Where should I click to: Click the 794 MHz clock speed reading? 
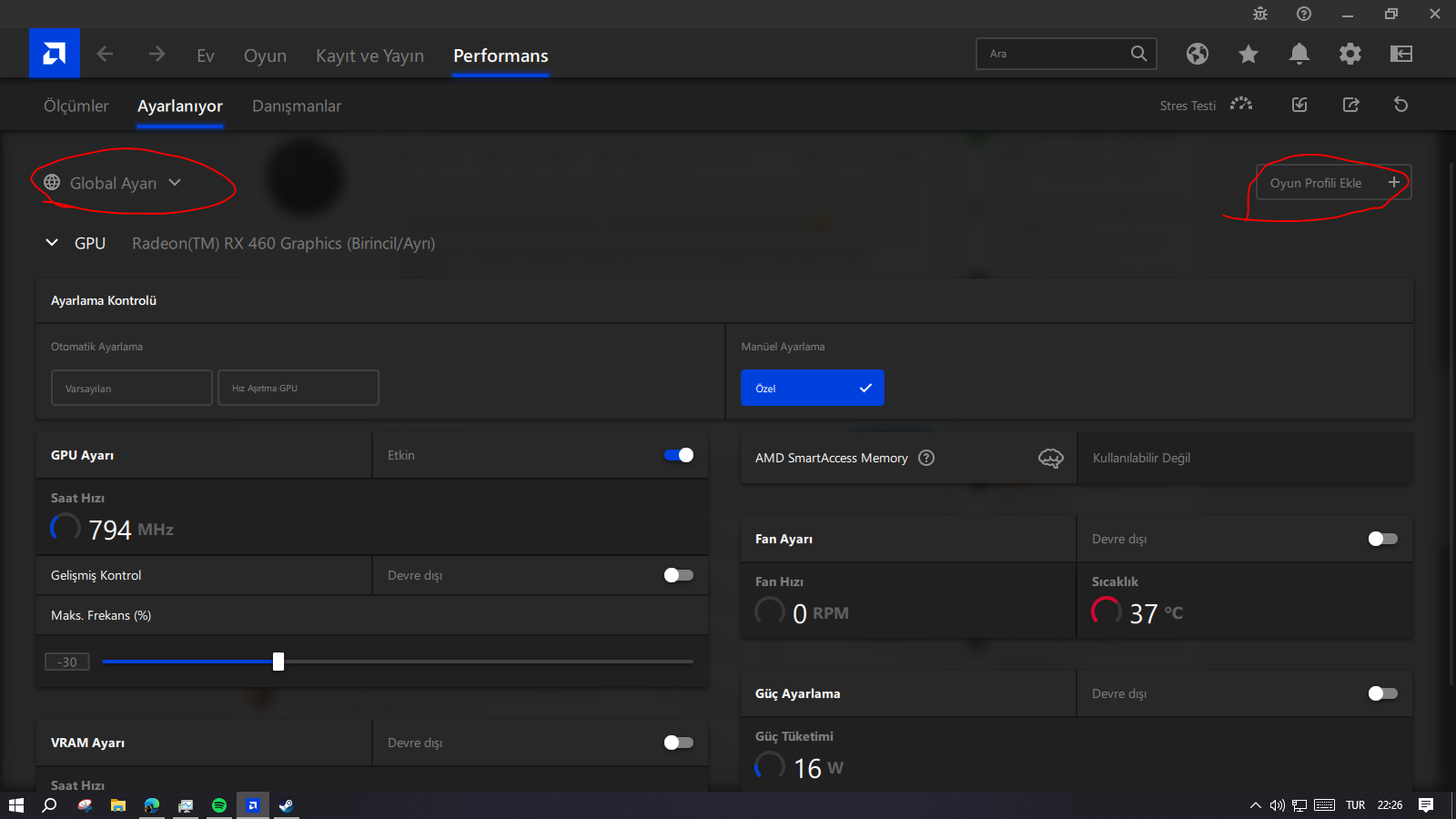130,530
